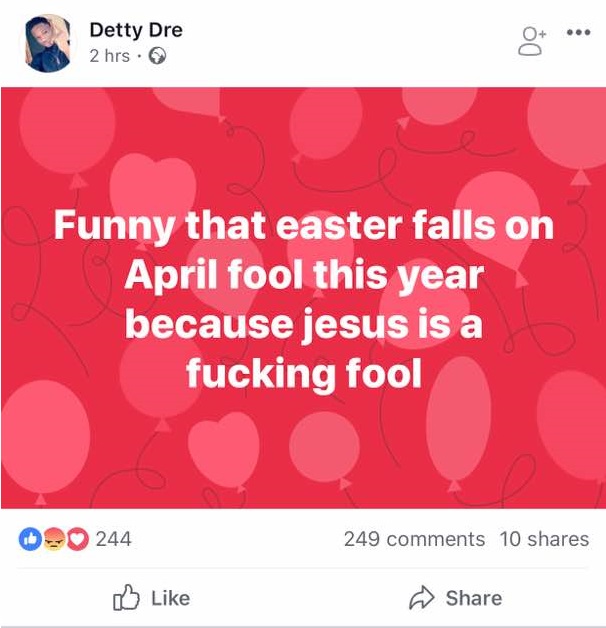
Task: Click the "Funny that easter falls on" line
Action: 303,224
